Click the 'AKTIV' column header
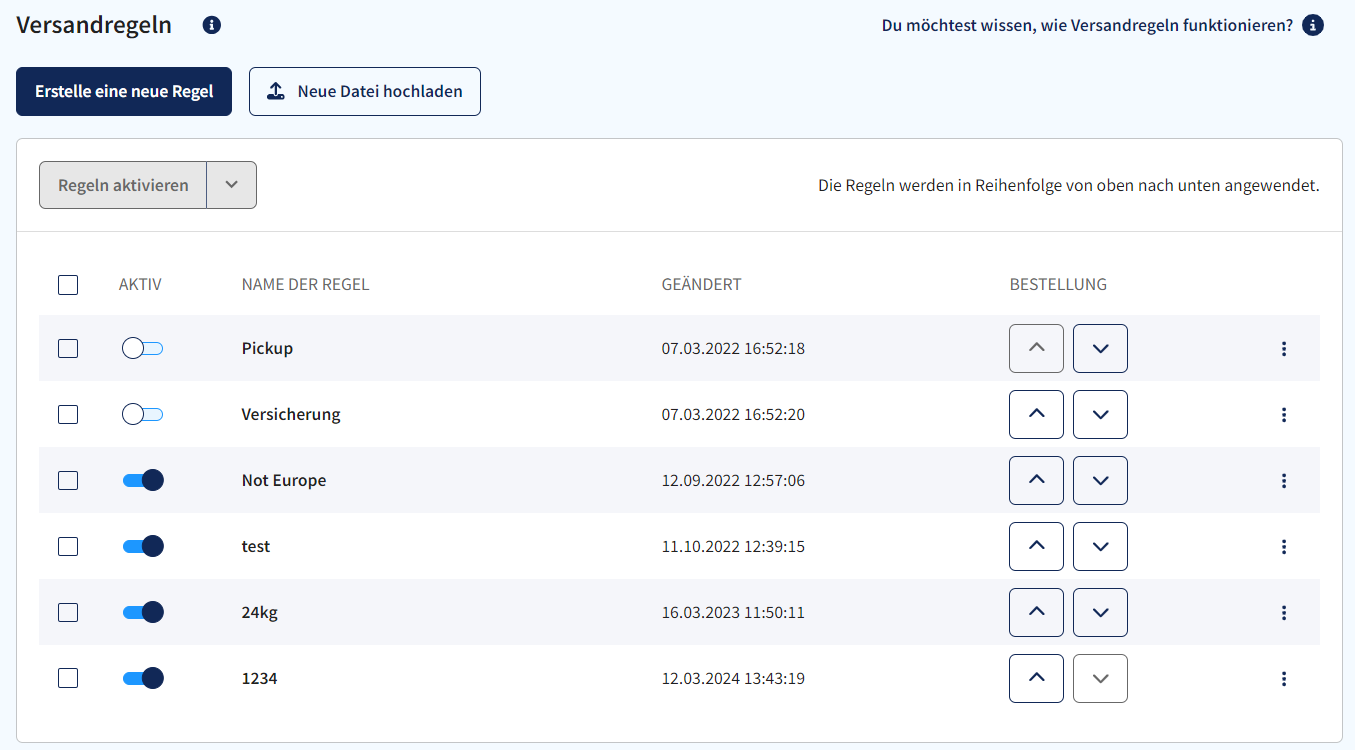The height and width of the screenshot is (750, 1355). [x=140, y=285]
